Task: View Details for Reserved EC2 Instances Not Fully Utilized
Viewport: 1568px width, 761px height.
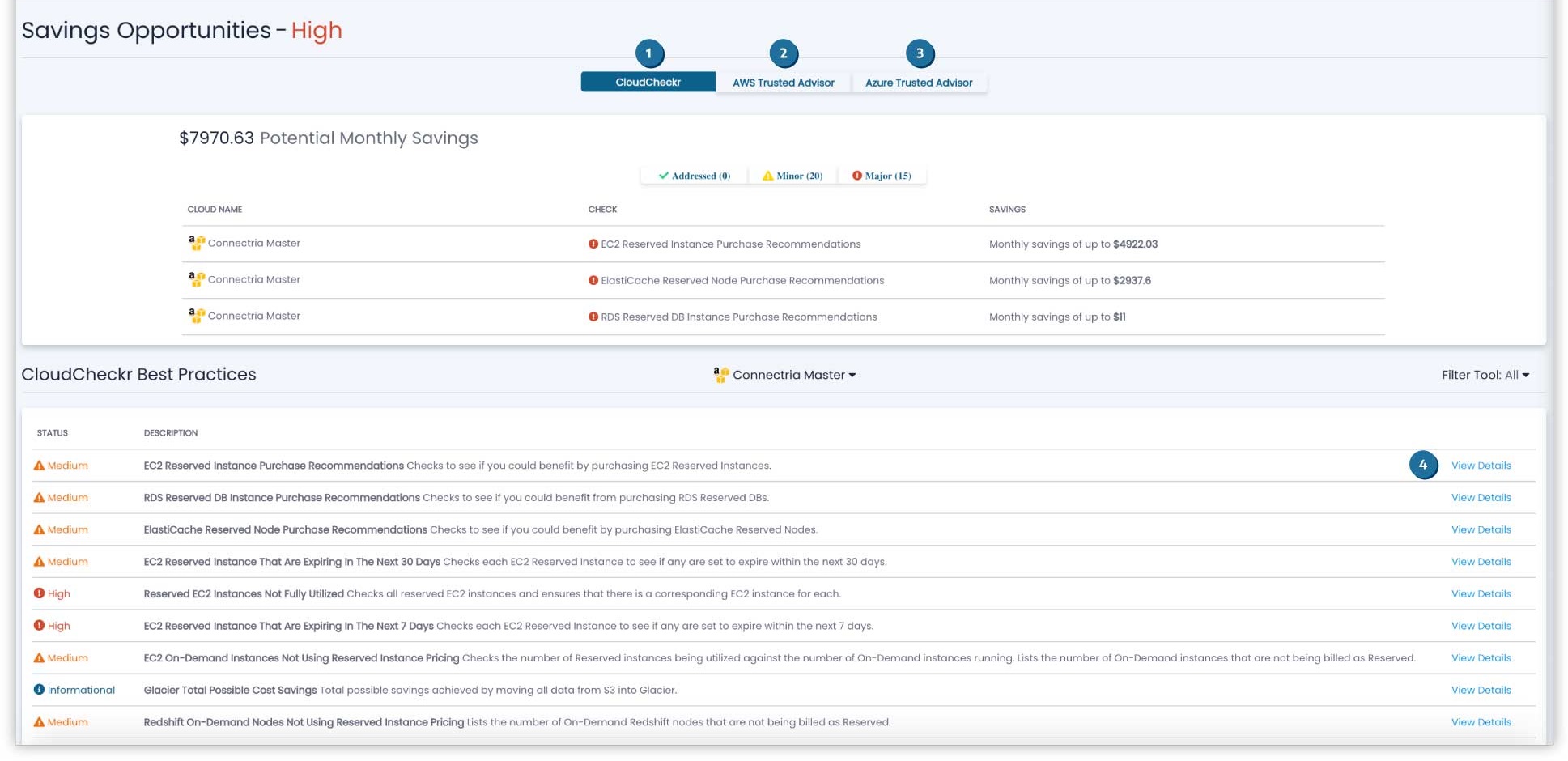Action: [x=1481, y=593]
